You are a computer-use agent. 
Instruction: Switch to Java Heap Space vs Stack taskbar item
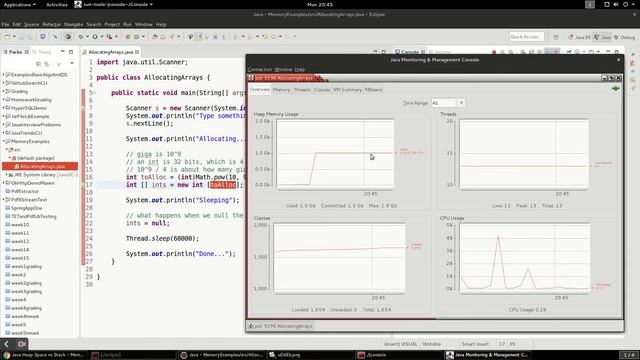point(44,355)
